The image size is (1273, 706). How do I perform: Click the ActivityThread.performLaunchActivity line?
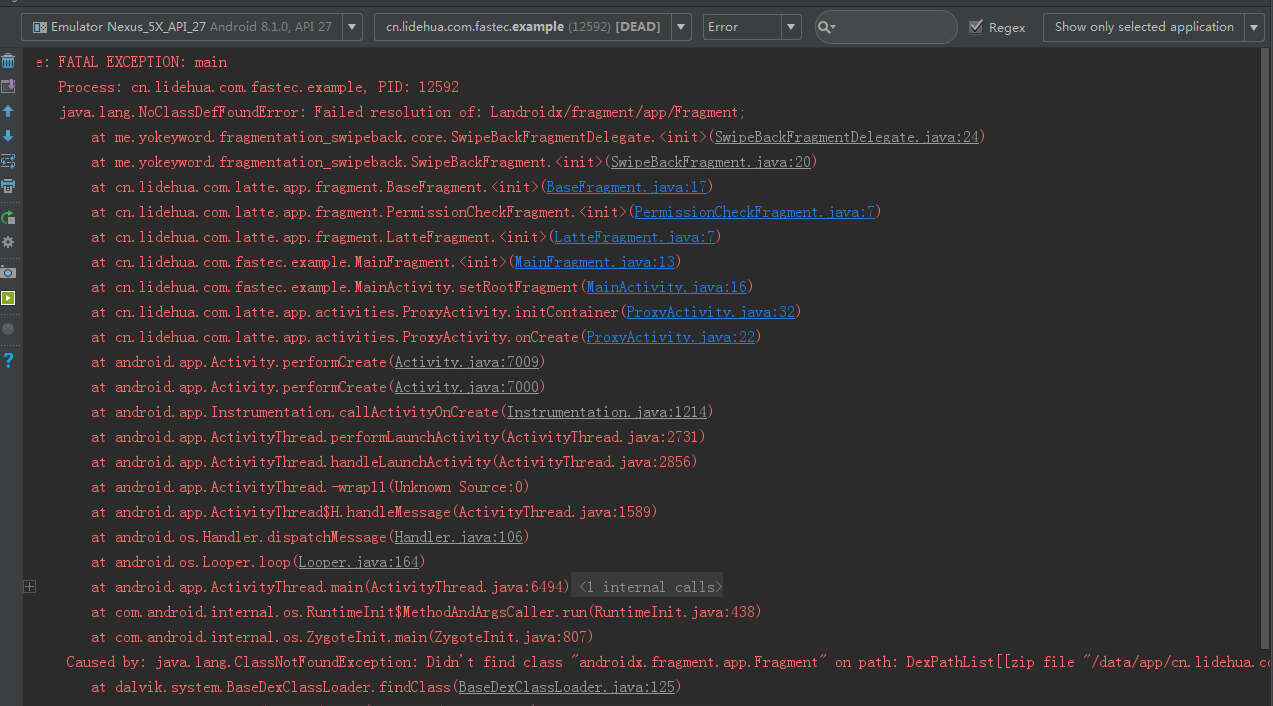[x=398, y=437]
